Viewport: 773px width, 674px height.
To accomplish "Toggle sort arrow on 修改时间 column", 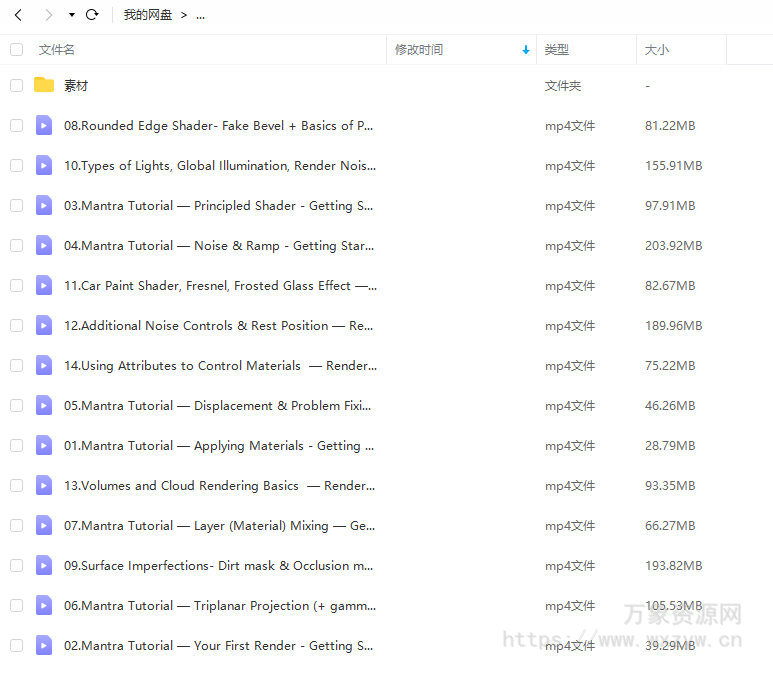I will click(526, 50).
